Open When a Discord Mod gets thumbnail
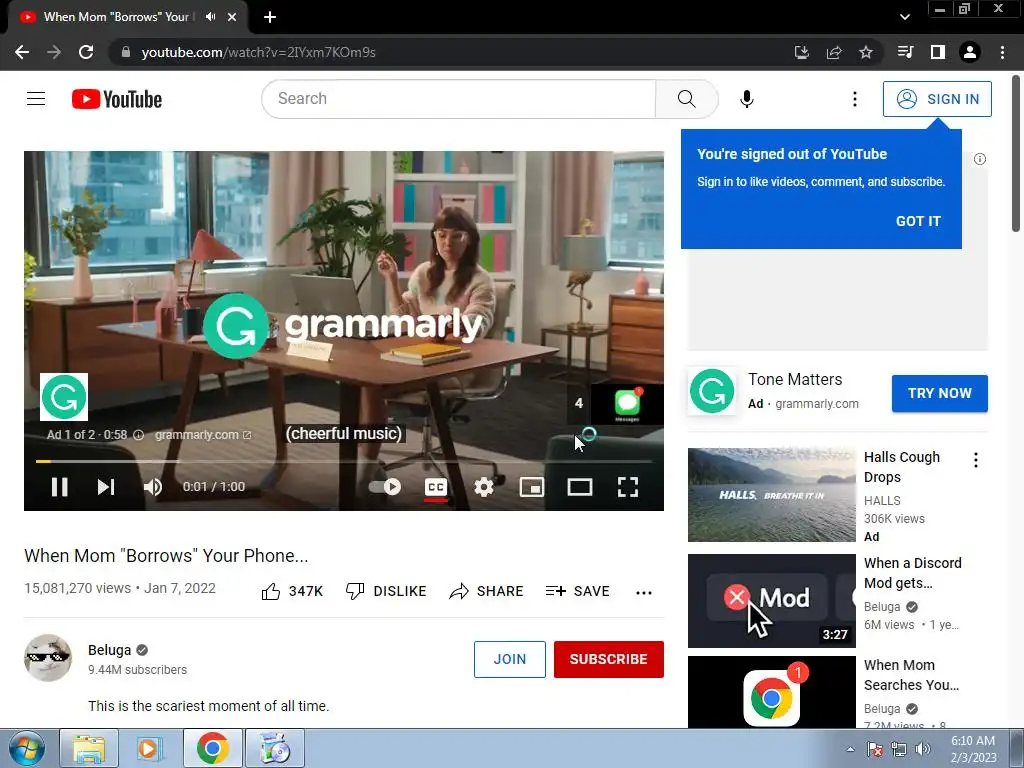 coord(771,601)
